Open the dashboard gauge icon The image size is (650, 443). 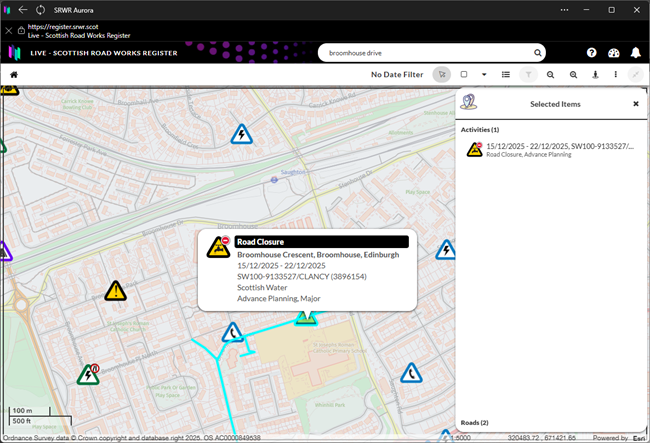point(614,53)
